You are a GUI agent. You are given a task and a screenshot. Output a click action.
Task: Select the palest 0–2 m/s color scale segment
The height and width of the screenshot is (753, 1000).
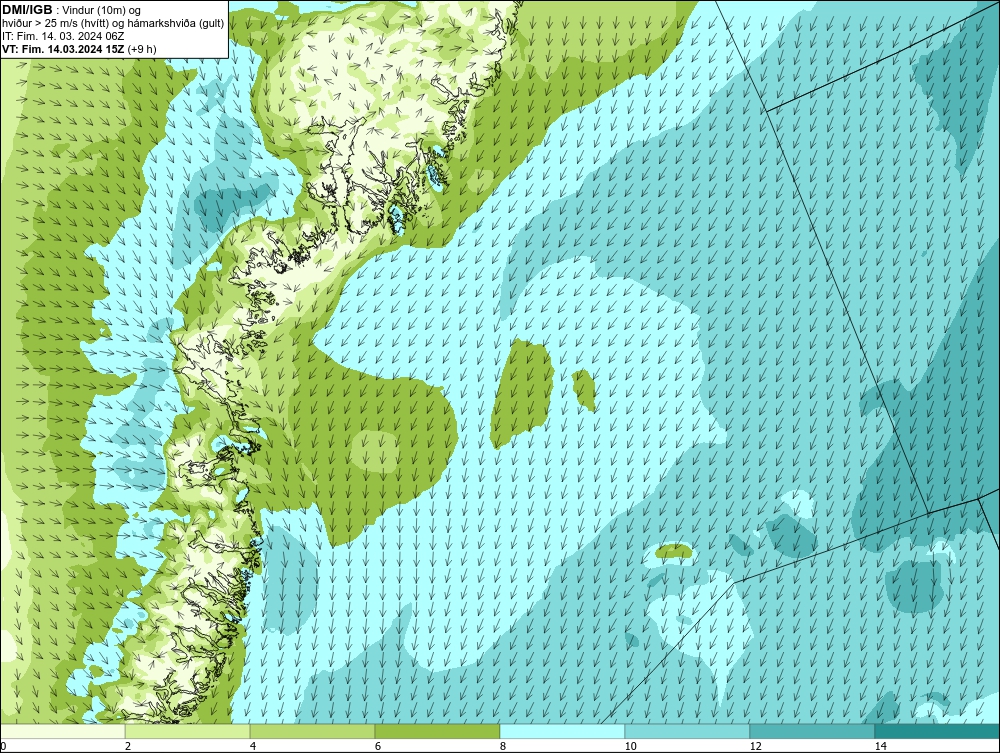click(x=62, y=731)
